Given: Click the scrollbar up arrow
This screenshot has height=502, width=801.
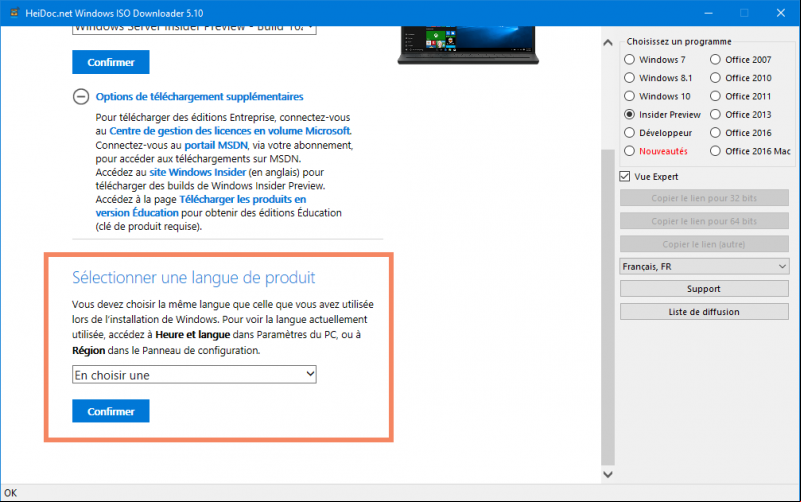Looking at the screenshot, I should 608,43.
